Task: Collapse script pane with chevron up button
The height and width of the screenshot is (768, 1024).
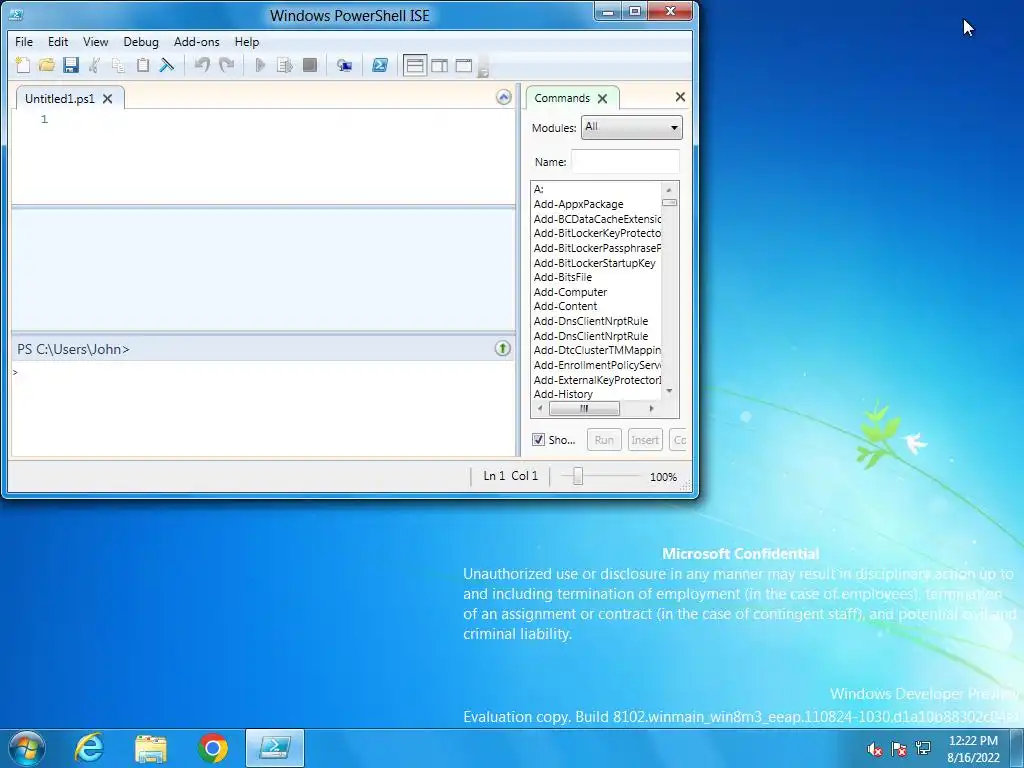Action: pyautogui.click(x=504, y=98)
